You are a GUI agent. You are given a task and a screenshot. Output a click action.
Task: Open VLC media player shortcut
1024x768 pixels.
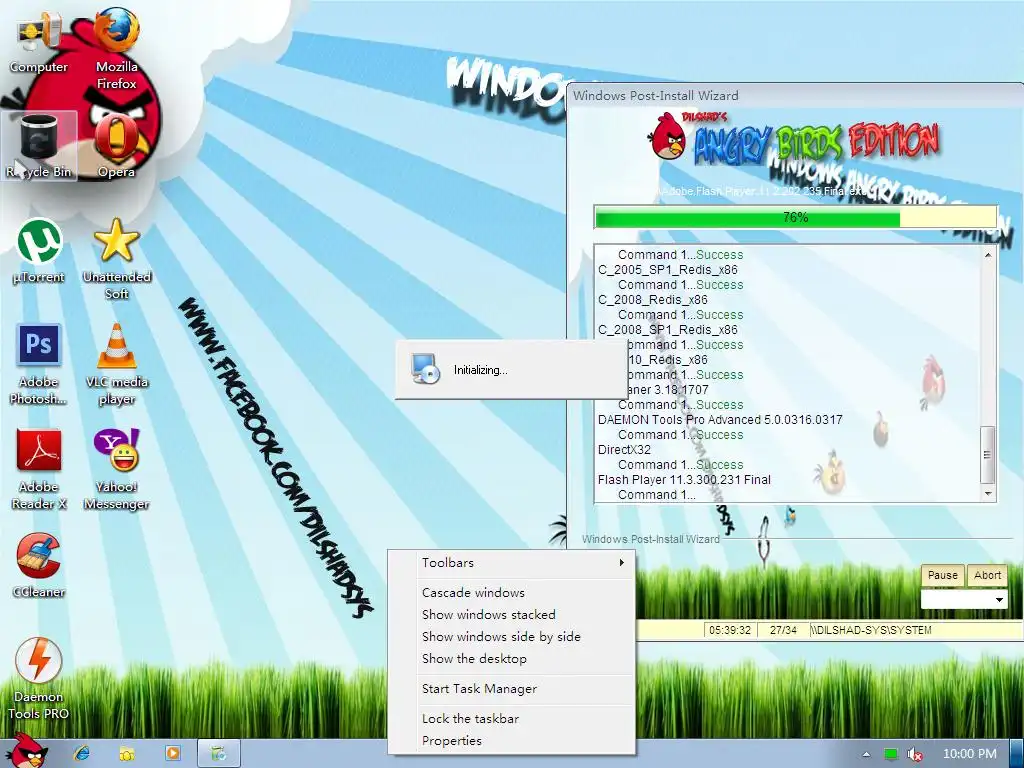point(116,364)
